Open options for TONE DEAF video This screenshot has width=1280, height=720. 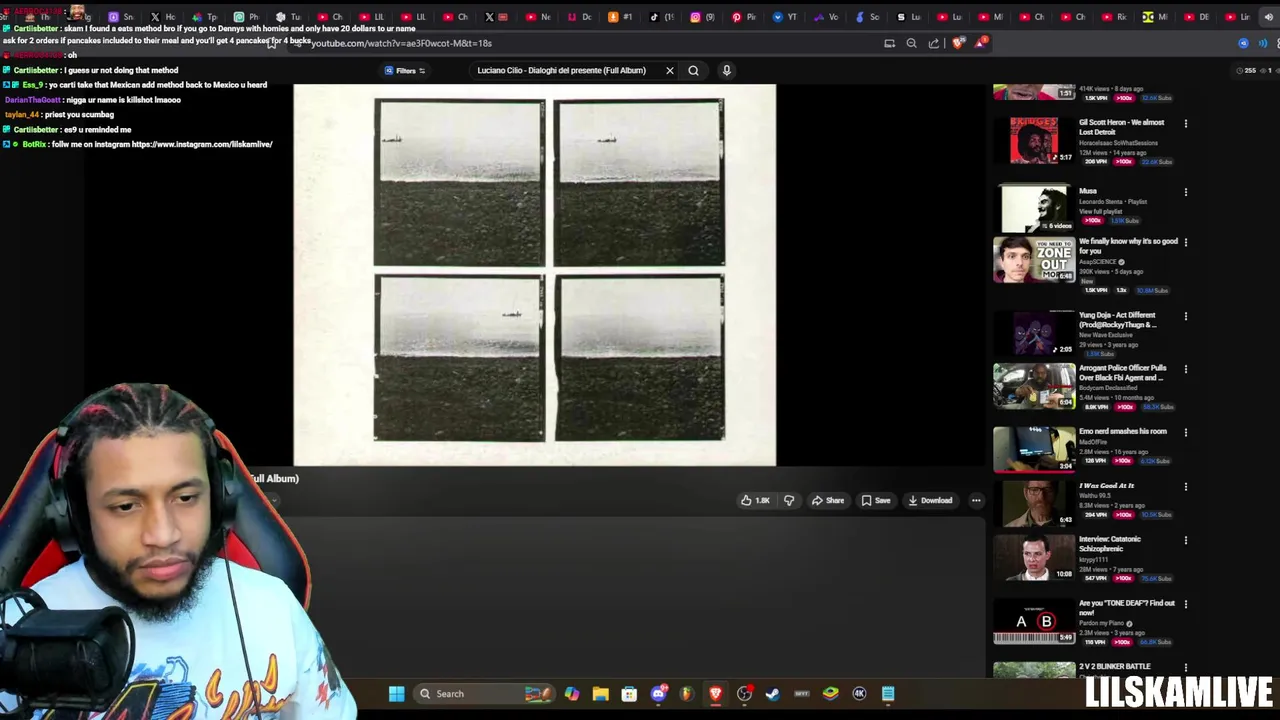pos(1186,604)
